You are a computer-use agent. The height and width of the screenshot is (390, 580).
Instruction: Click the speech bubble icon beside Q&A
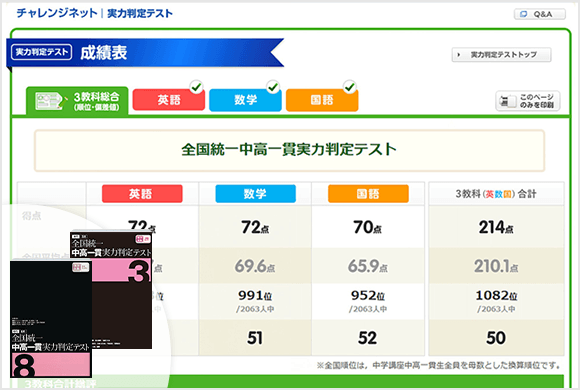point(523,14)
